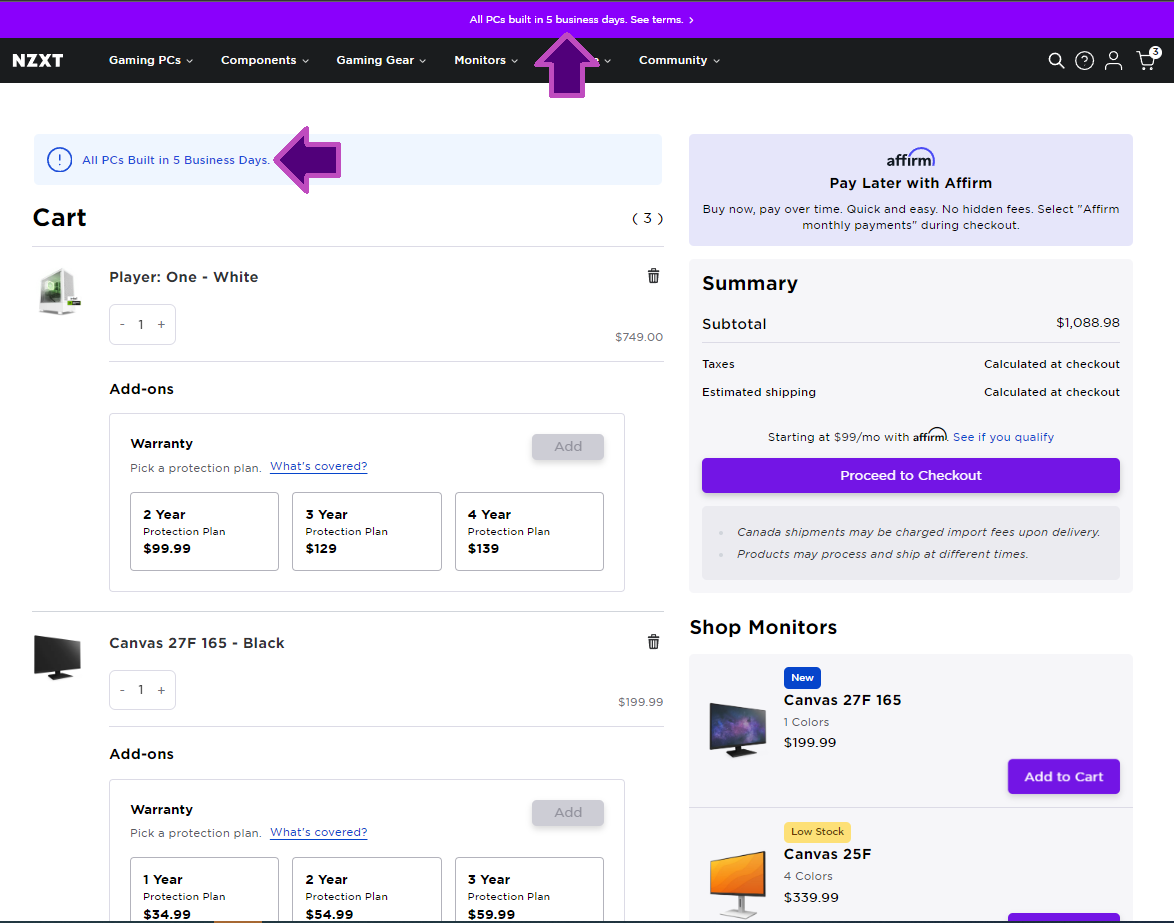The width and height of the screenshot is (1174, 923).
Task: Click 'Calculated at checkout' beside Estimated shipping
Action: coord(1052,392)
